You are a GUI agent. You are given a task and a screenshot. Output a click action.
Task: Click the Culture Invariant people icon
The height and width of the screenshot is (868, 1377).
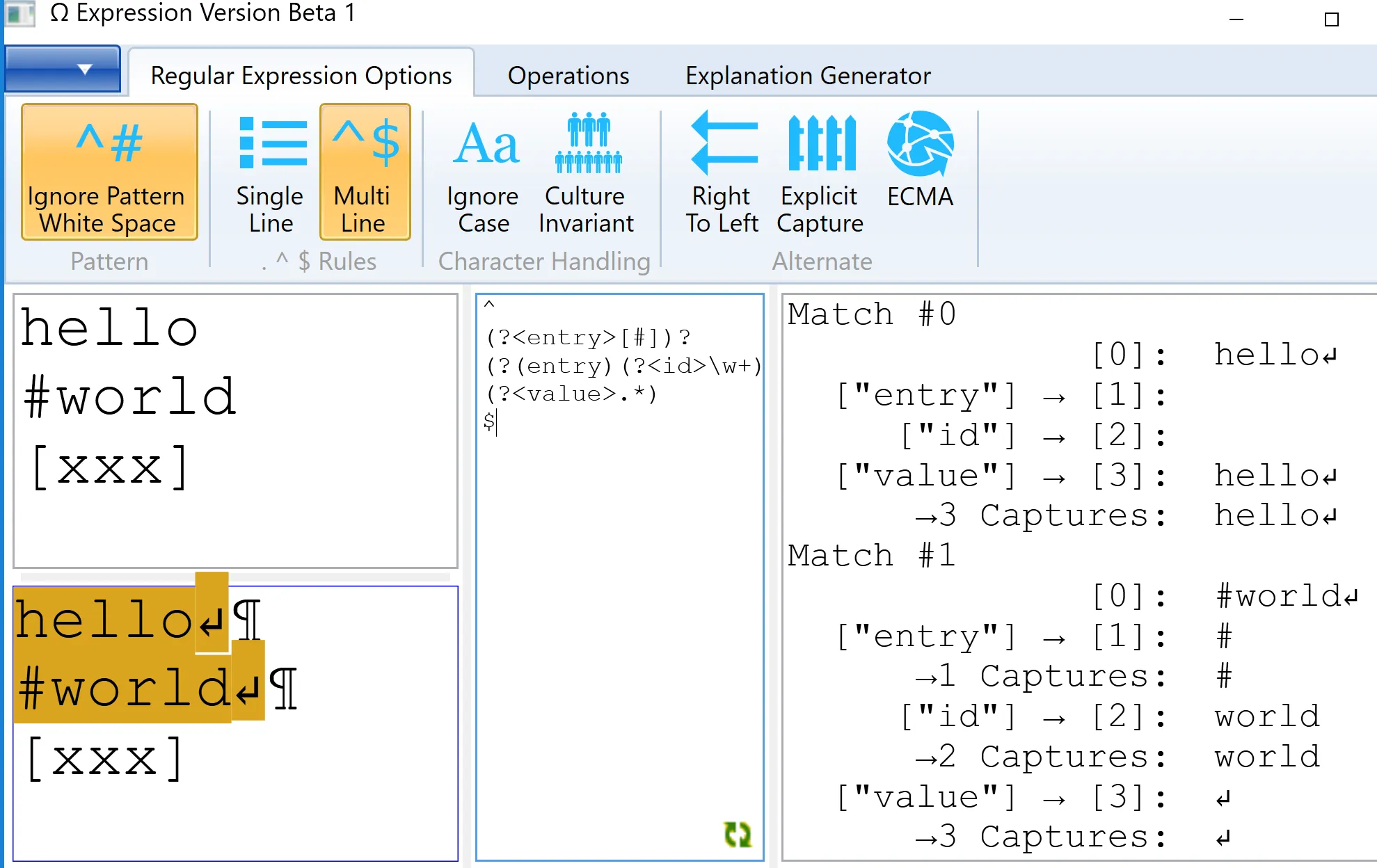point(588,144)
